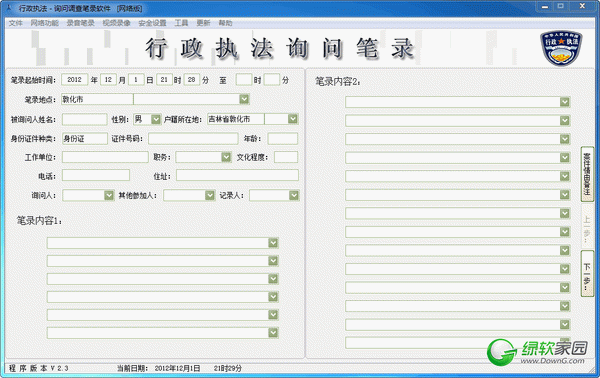Click the 笔录内容1: heading
This screenshot has width=600, height=378.
pyautogui.click(x=39, y=221)
